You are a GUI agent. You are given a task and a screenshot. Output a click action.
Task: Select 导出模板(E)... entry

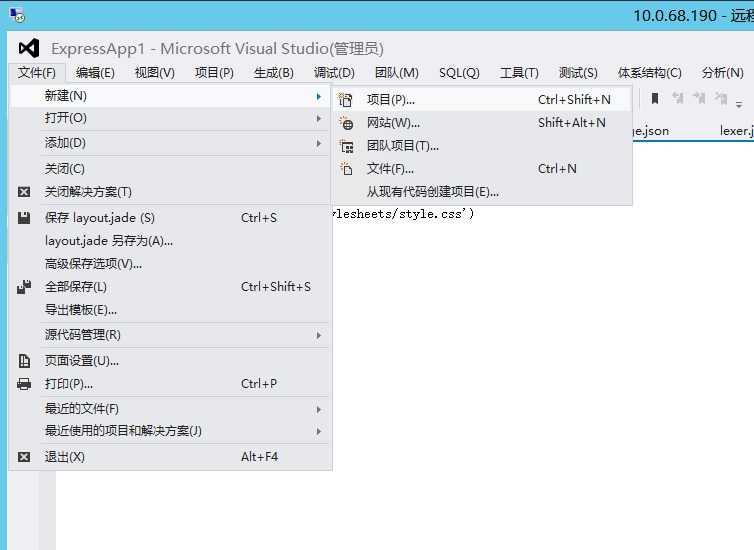pos(171,310)
